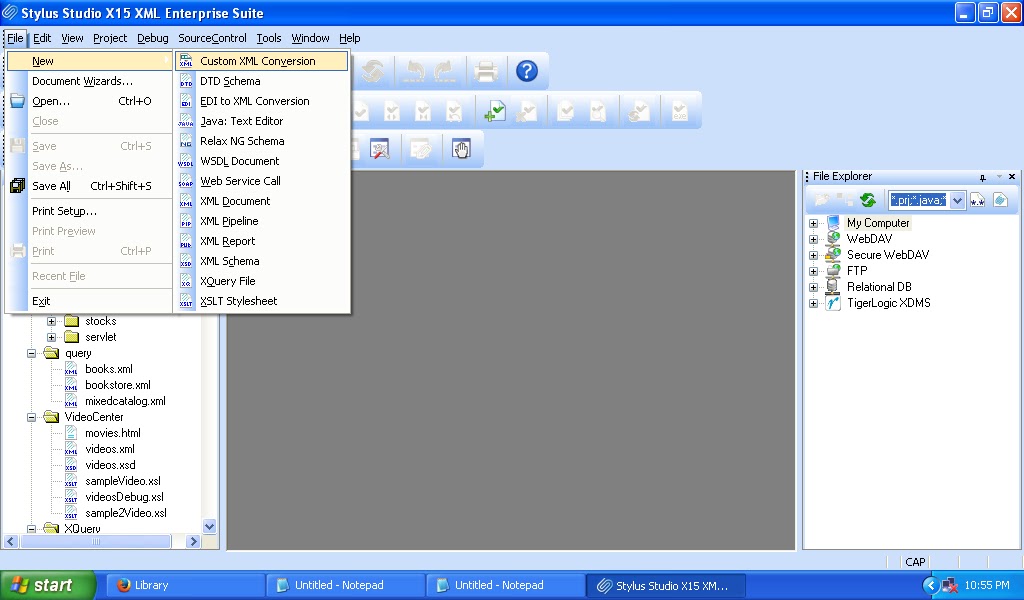
Task: Expand the TigerLogic XDMS tree node
Action: pyautogui.click(x=813, y=303)
